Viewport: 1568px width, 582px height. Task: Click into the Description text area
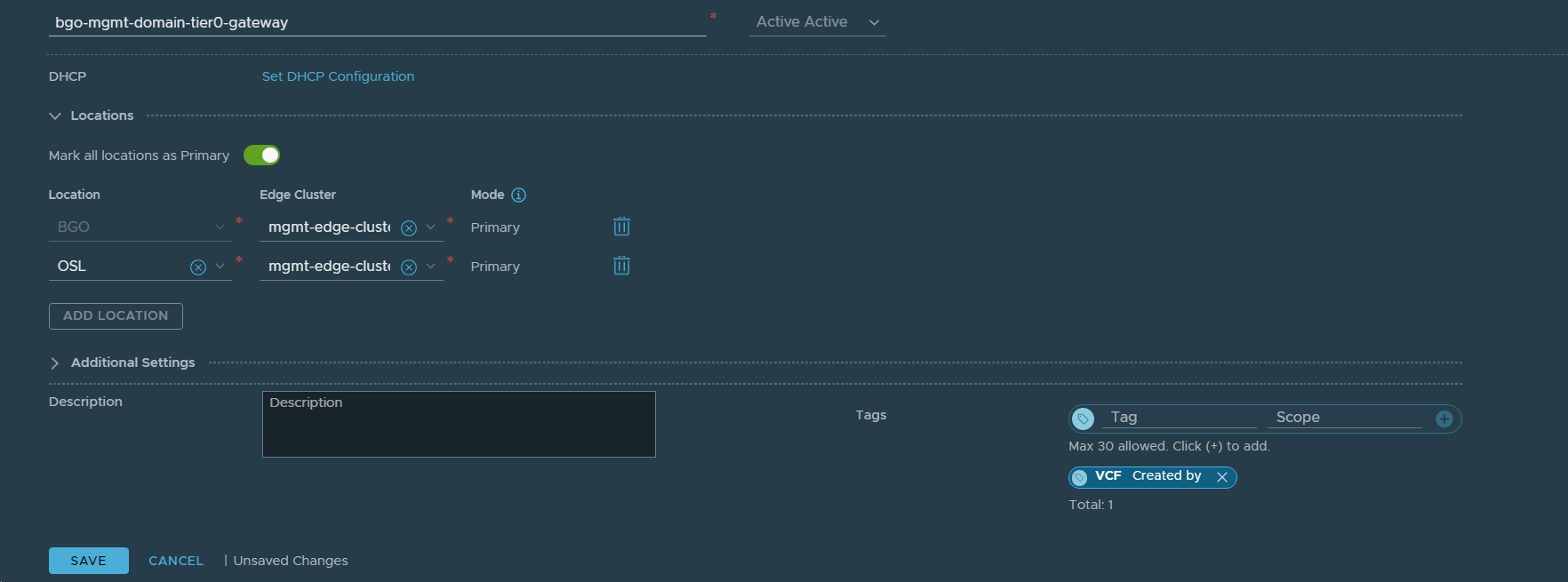pyautogui.click(x=459, y=425)
